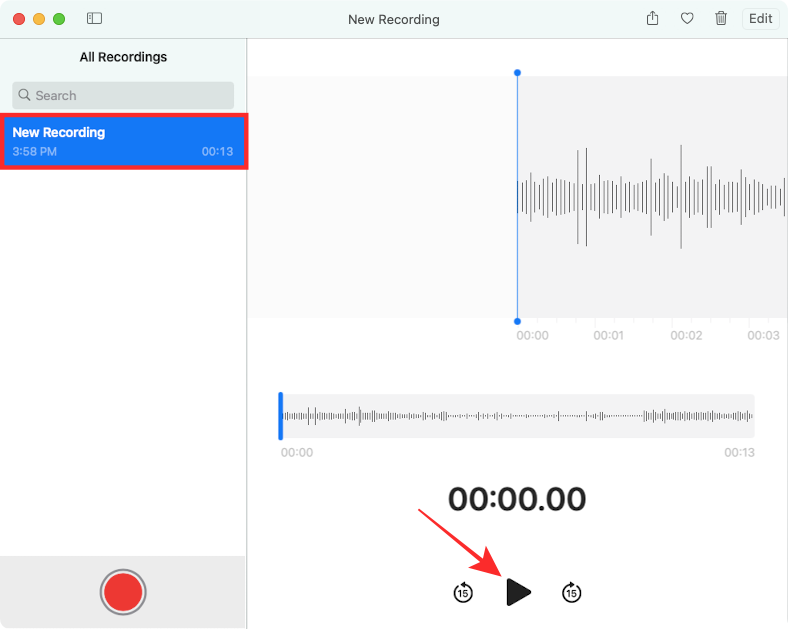
Task: Click the Search recordings field
Action: click(x=123, y=95)
